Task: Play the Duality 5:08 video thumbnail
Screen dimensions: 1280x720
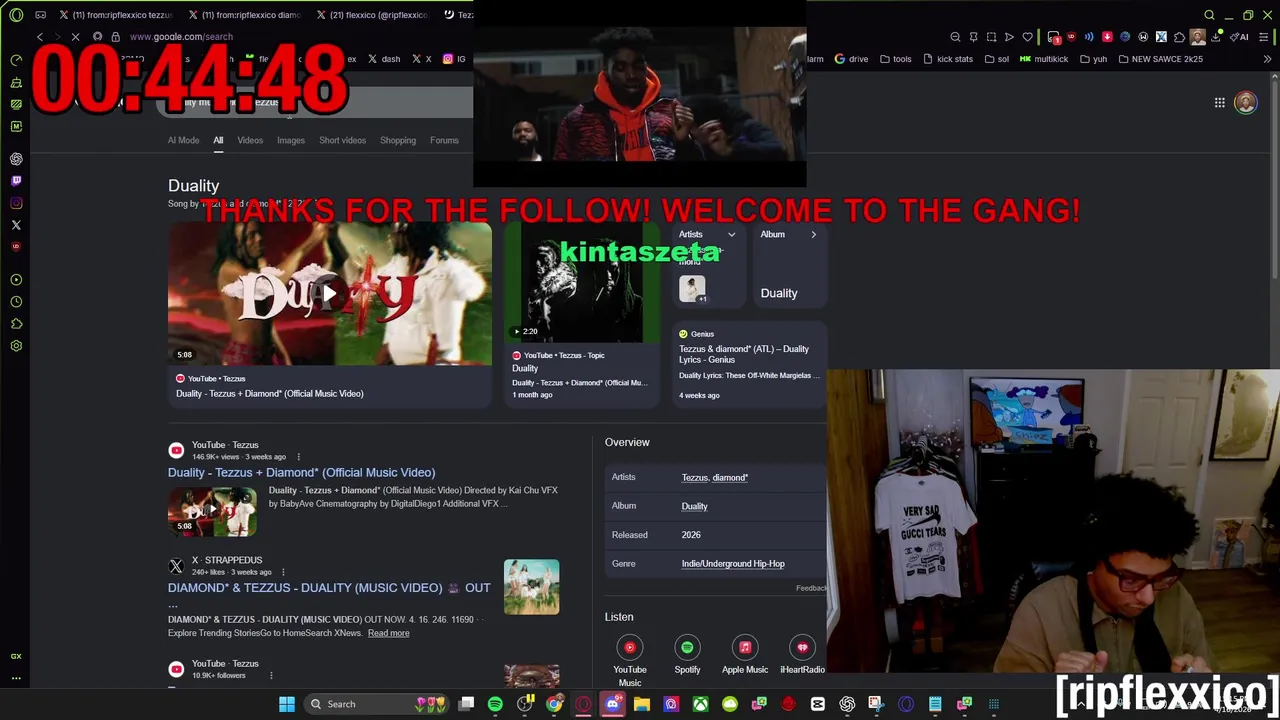Action: coord(330,294)
